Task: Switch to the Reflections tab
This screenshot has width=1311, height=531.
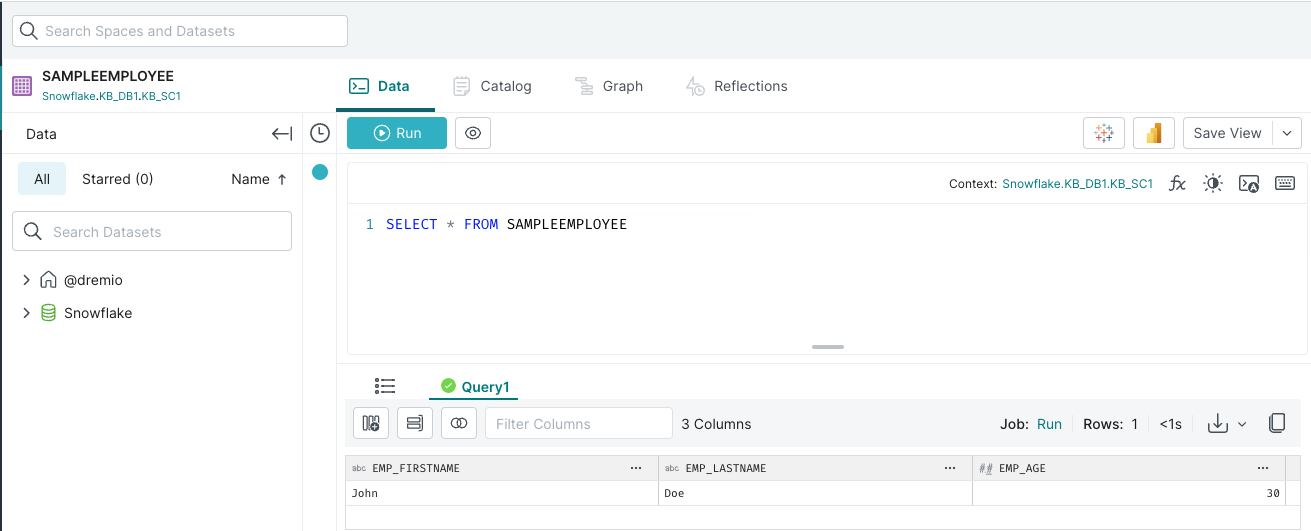Action: pos(737,86)
